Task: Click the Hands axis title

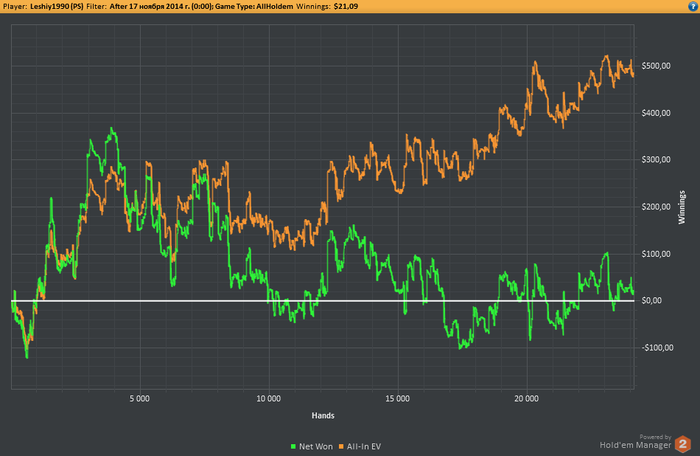Action: pos(323,415)
